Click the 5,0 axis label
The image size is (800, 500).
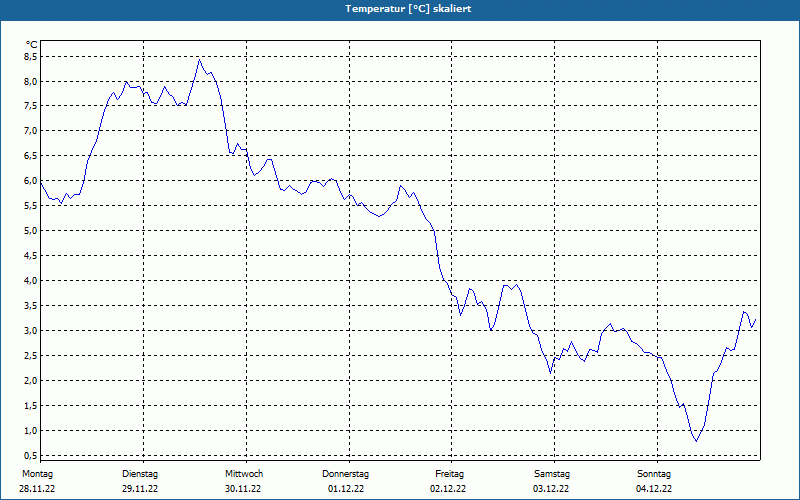31,231
